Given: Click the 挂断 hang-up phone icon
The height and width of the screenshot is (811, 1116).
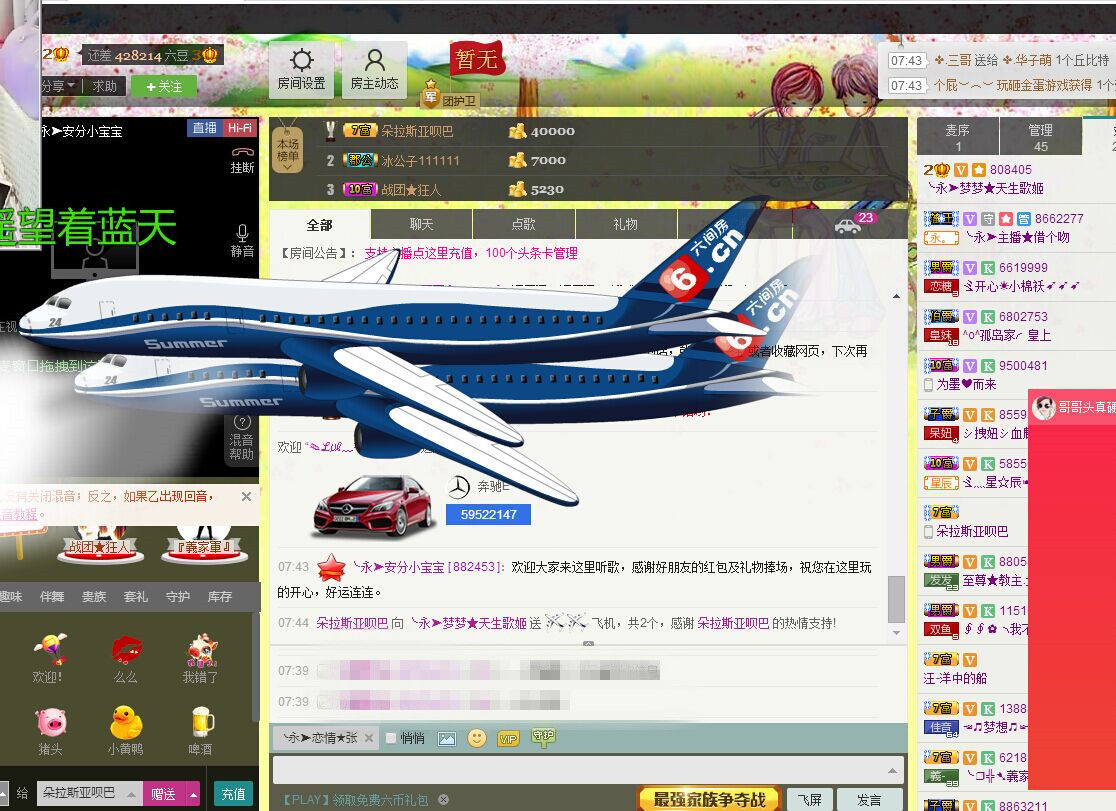Looking at the screenshot, I should [242, 160].
